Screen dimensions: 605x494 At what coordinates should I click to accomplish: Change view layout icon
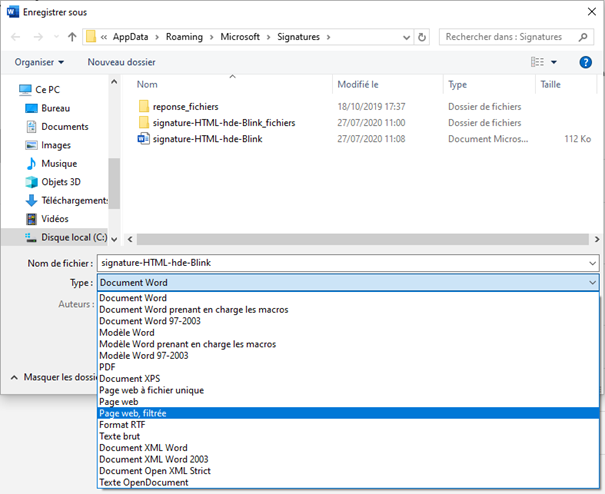pyautogui.click(x=537, y=62)
